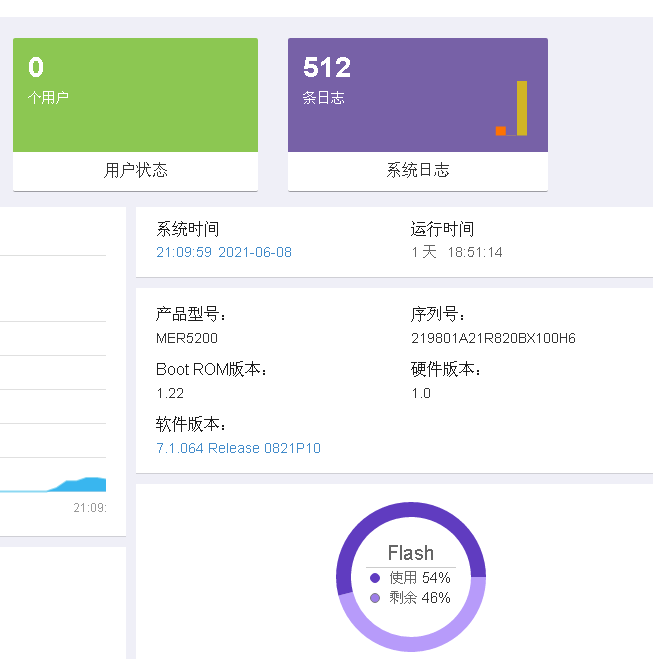Click the bar chart icon on log card

(x=512, y=109)
